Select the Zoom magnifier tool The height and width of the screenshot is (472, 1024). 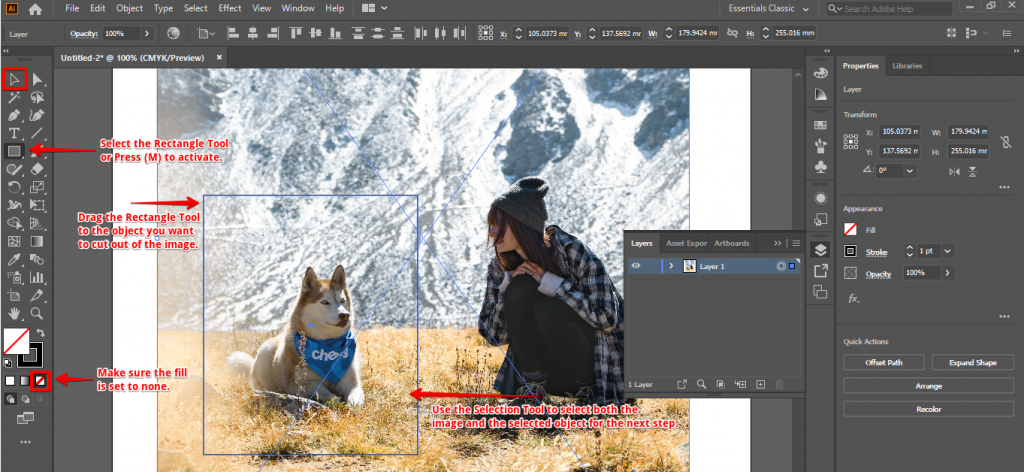(37, 313)
